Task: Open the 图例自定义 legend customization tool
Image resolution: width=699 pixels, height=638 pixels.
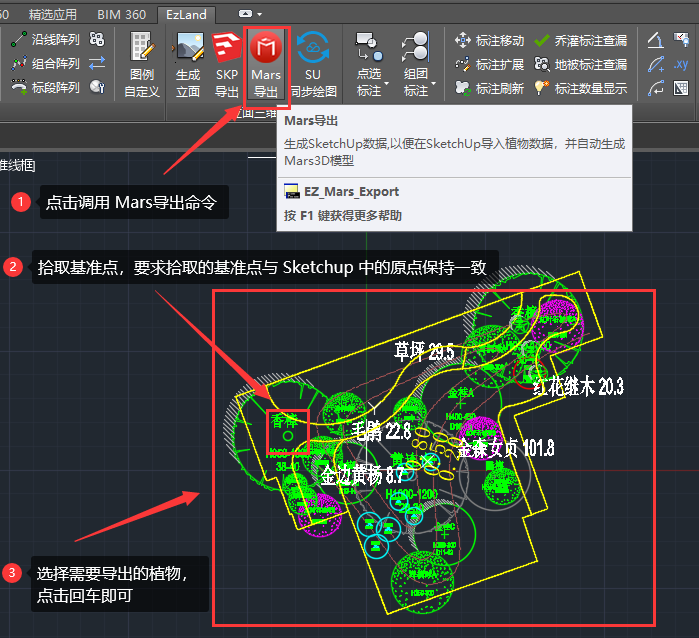Action: click(x=142, y=65)
